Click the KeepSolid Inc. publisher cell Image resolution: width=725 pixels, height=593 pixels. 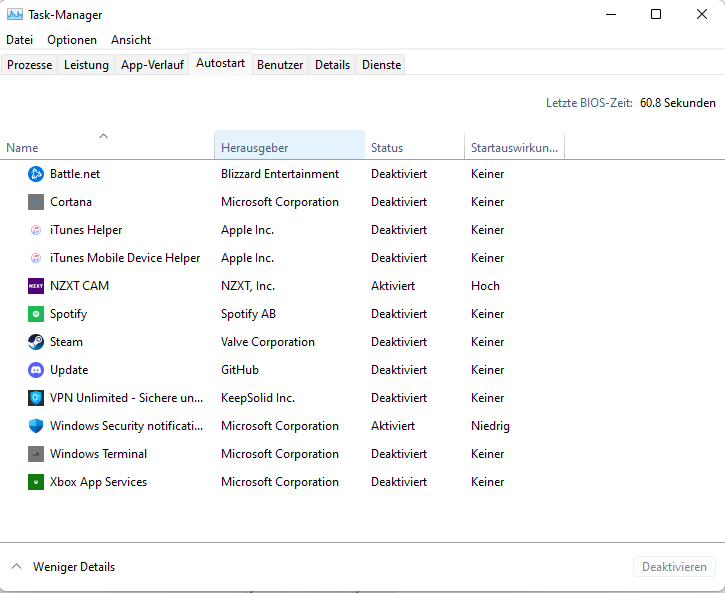258,398
